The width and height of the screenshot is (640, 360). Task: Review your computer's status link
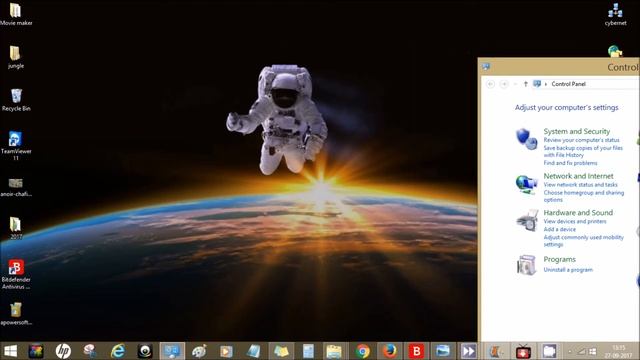tap(581, 140)
